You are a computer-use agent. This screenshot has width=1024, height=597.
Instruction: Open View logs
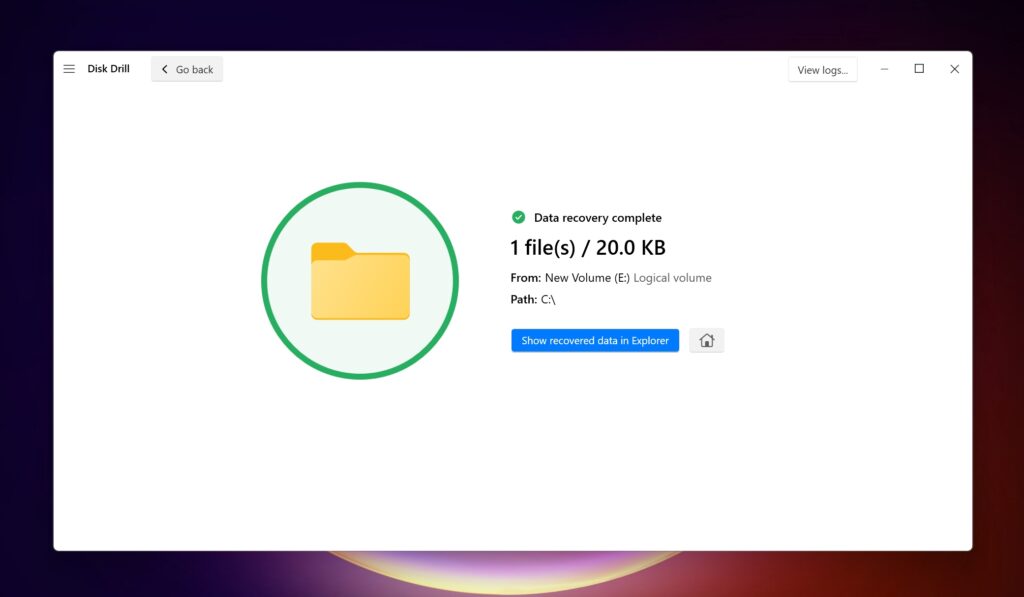point(822,68)
